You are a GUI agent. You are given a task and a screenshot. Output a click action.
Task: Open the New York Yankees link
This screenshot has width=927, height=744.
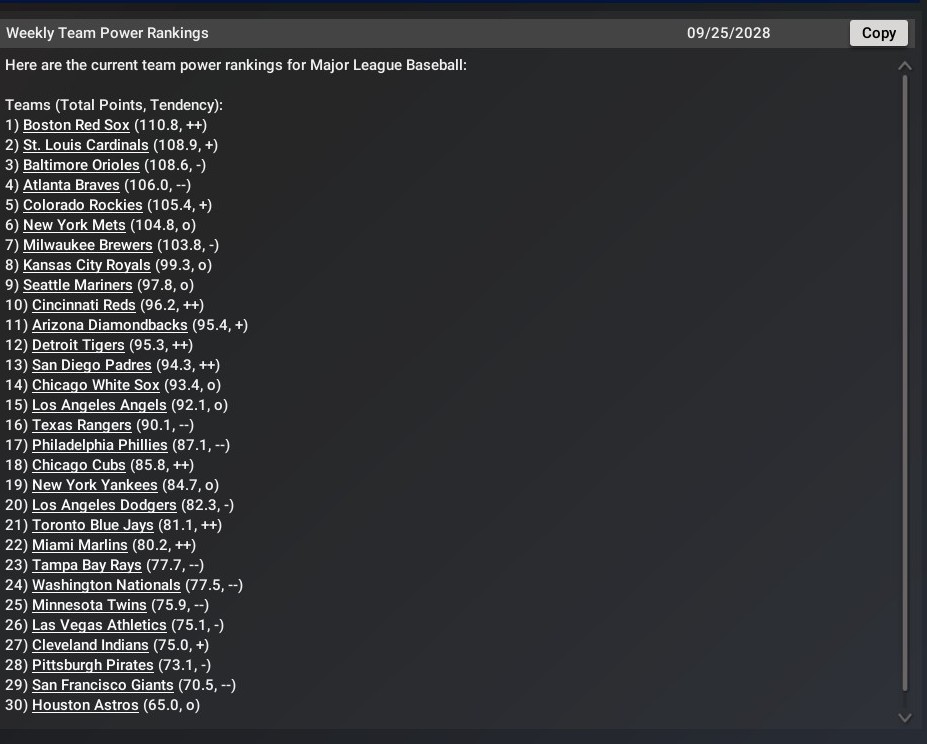click(95, 486)
